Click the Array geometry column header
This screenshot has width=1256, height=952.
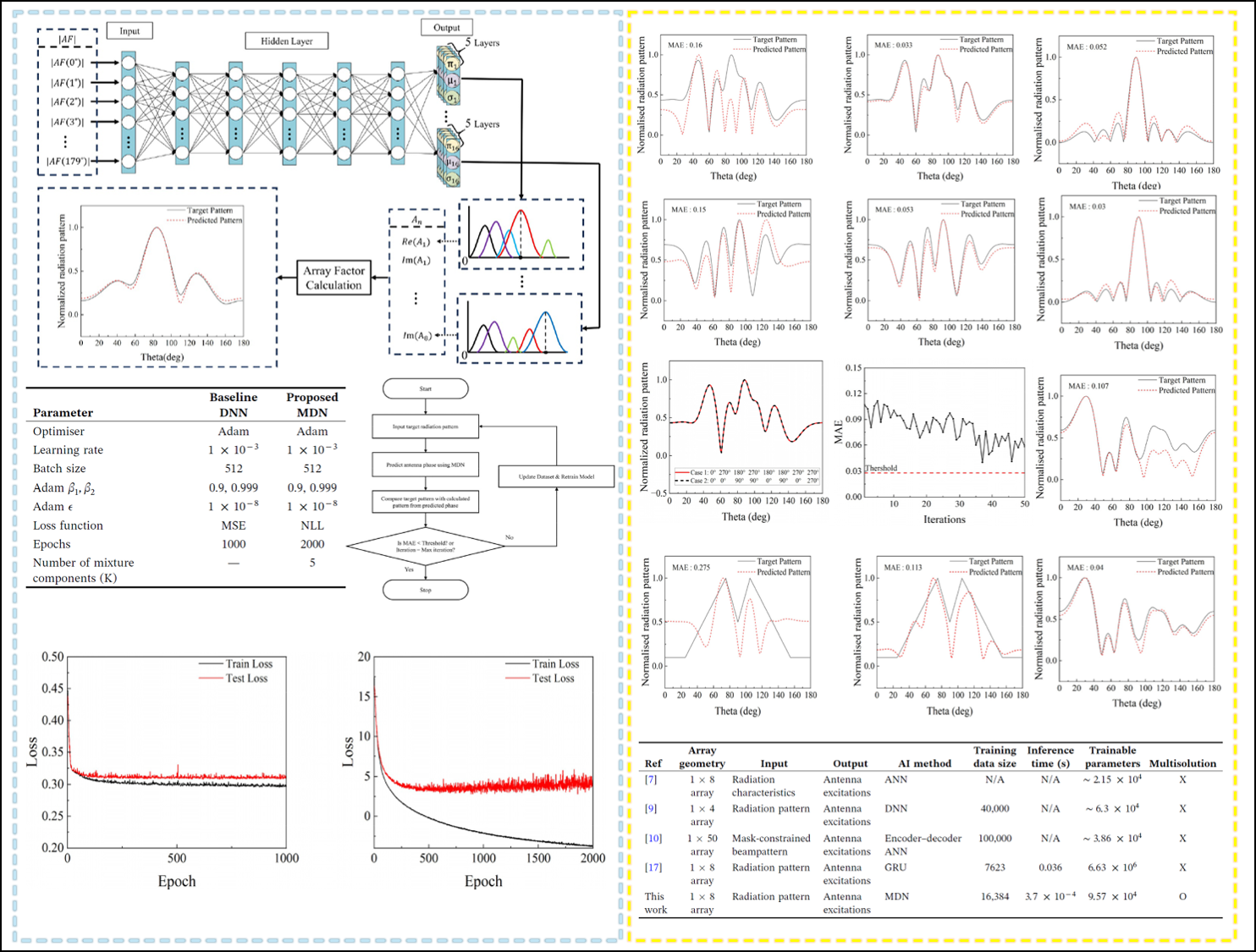(702, 757)
